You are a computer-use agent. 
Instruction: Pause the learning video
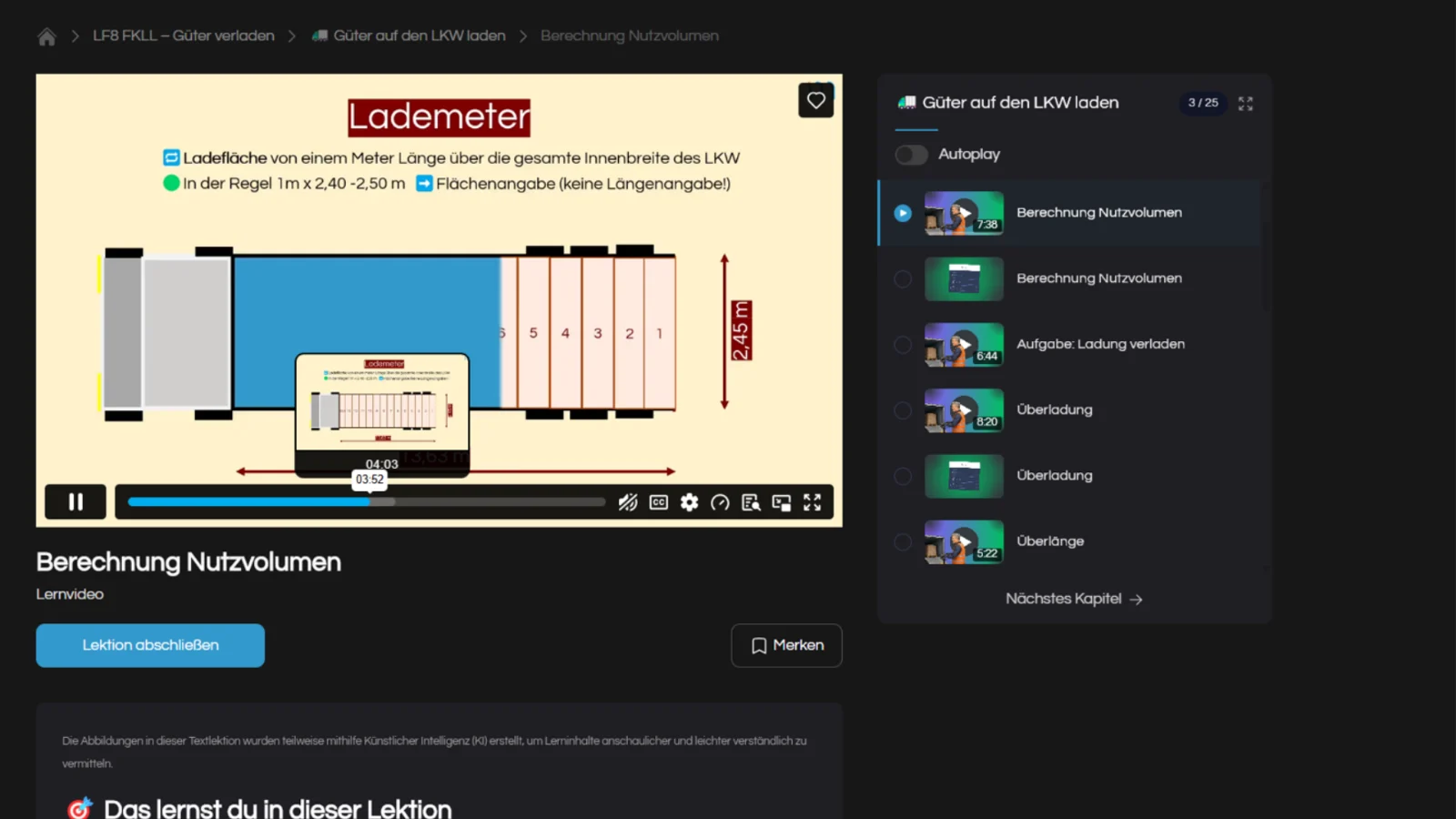(x=76, y=502)
